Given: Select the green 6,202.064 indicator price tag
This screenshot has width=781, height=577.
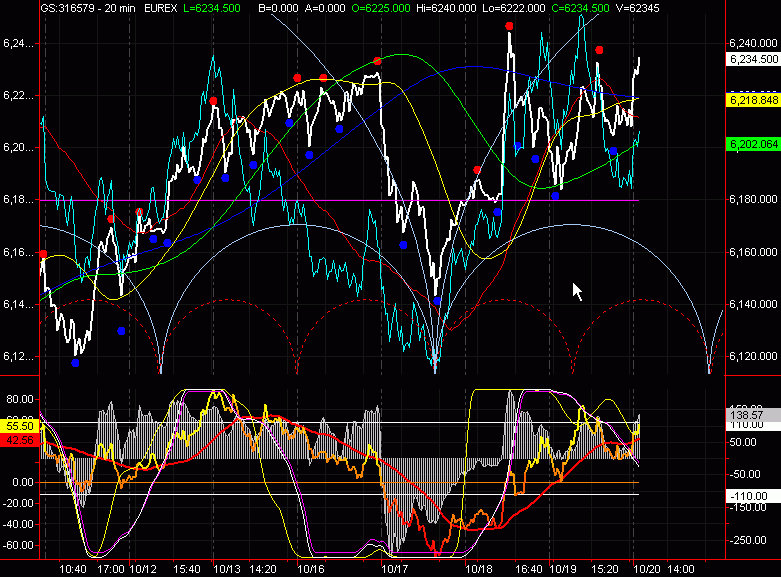Looking at the screenshot, I should (753, 144).
